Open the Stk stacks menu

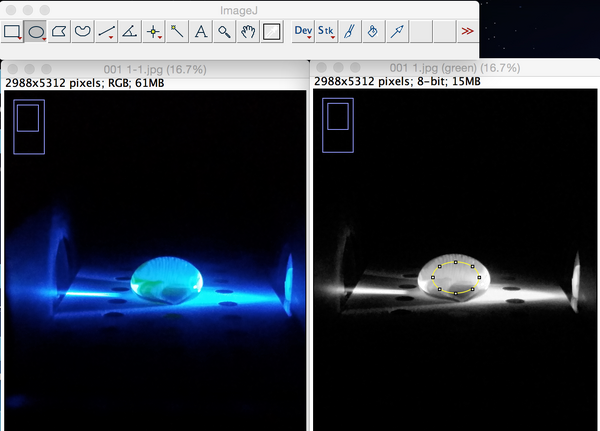tap(327, 32)
